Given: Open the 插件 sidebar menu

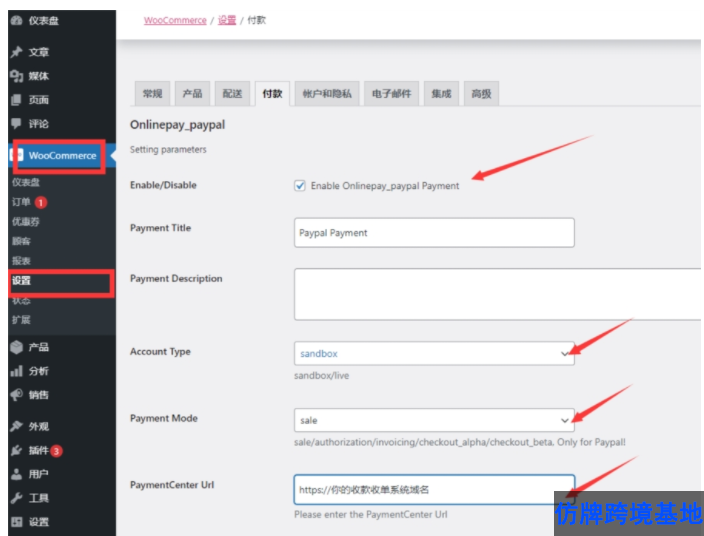Looking at the screenshot, I should point(39,450).
